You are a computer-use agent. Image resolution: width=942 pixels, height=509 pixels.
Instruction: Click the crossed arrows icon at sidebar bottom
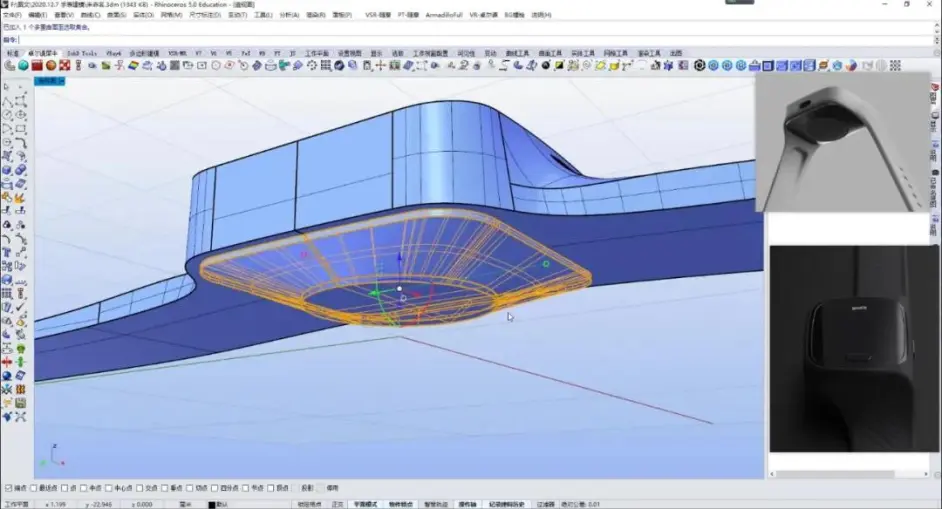click(x=20, y=416)
